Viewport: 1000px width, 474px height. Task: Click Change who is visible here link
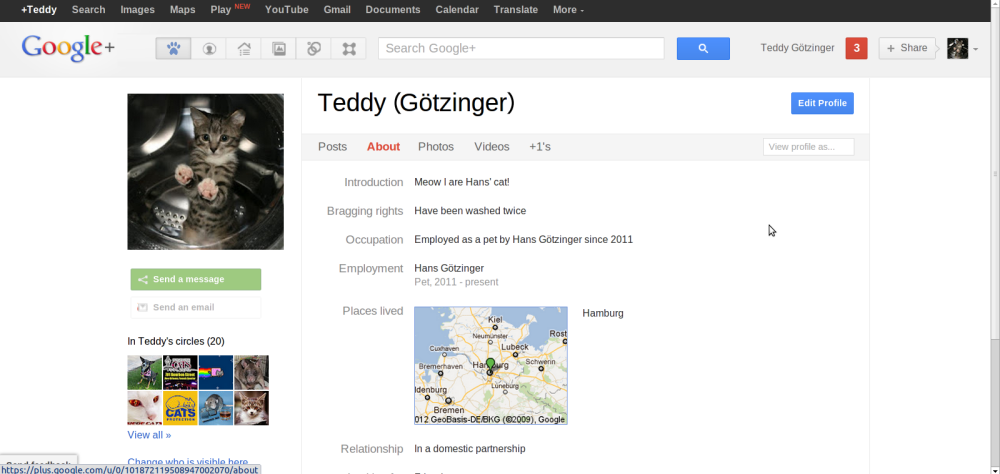[188, 462]
